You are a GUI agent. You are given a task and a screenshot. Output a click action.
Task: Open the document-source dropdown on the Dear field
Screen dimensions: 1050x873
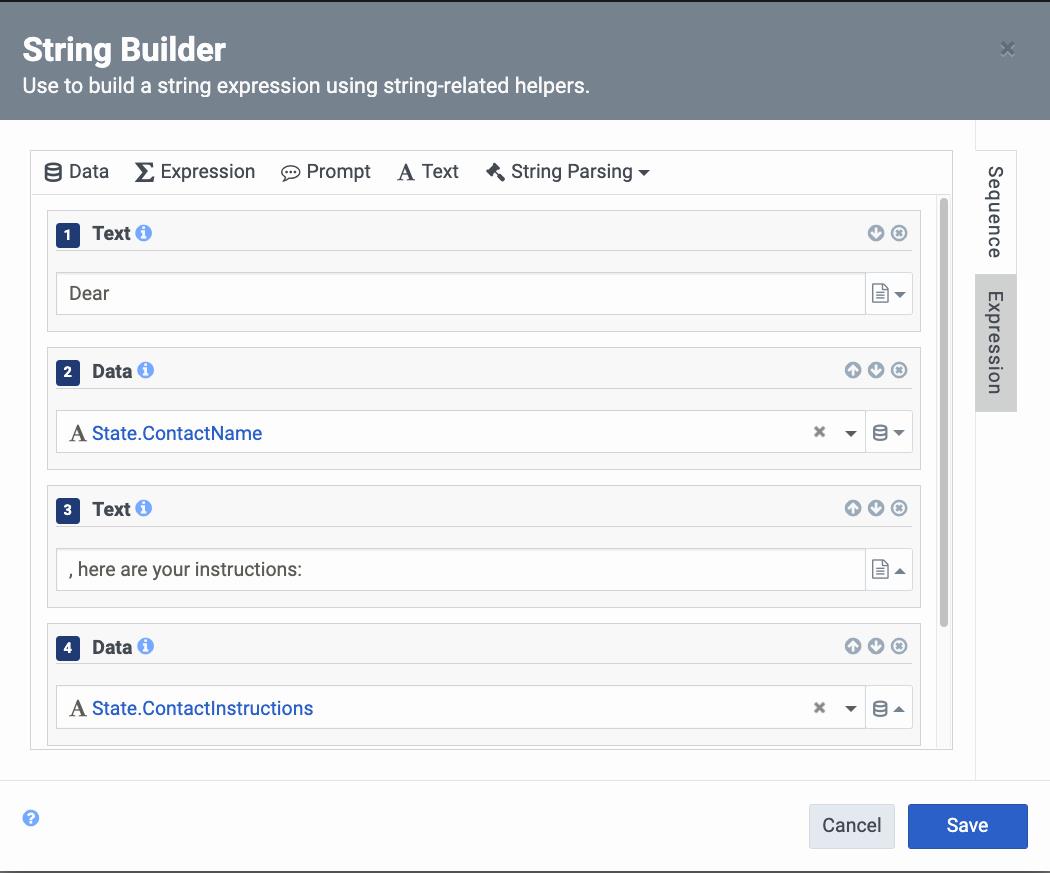pyautogui.click(x=888, y=293)
